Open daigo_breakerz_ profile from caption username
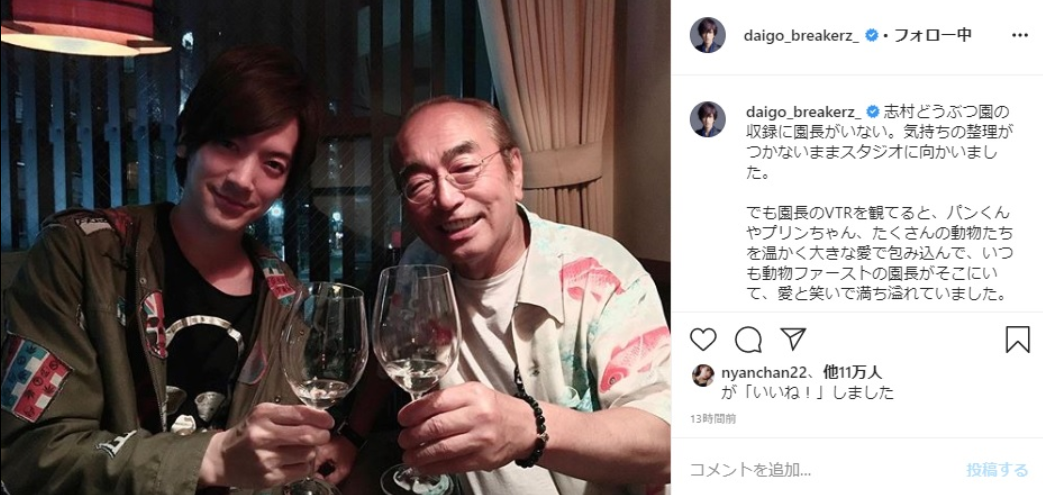 802,111
